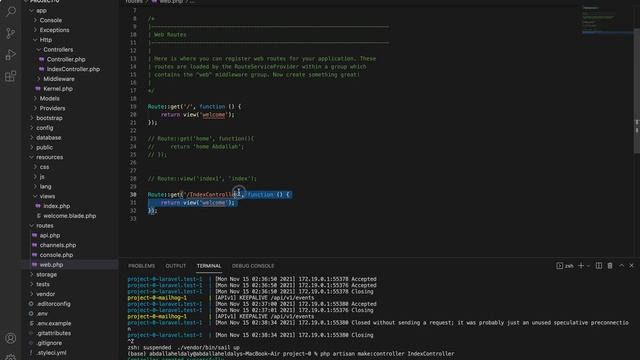This screenshot has width=640, height=360.
Task: Click the editor minimap preview
Action: [x=607, y=20]
